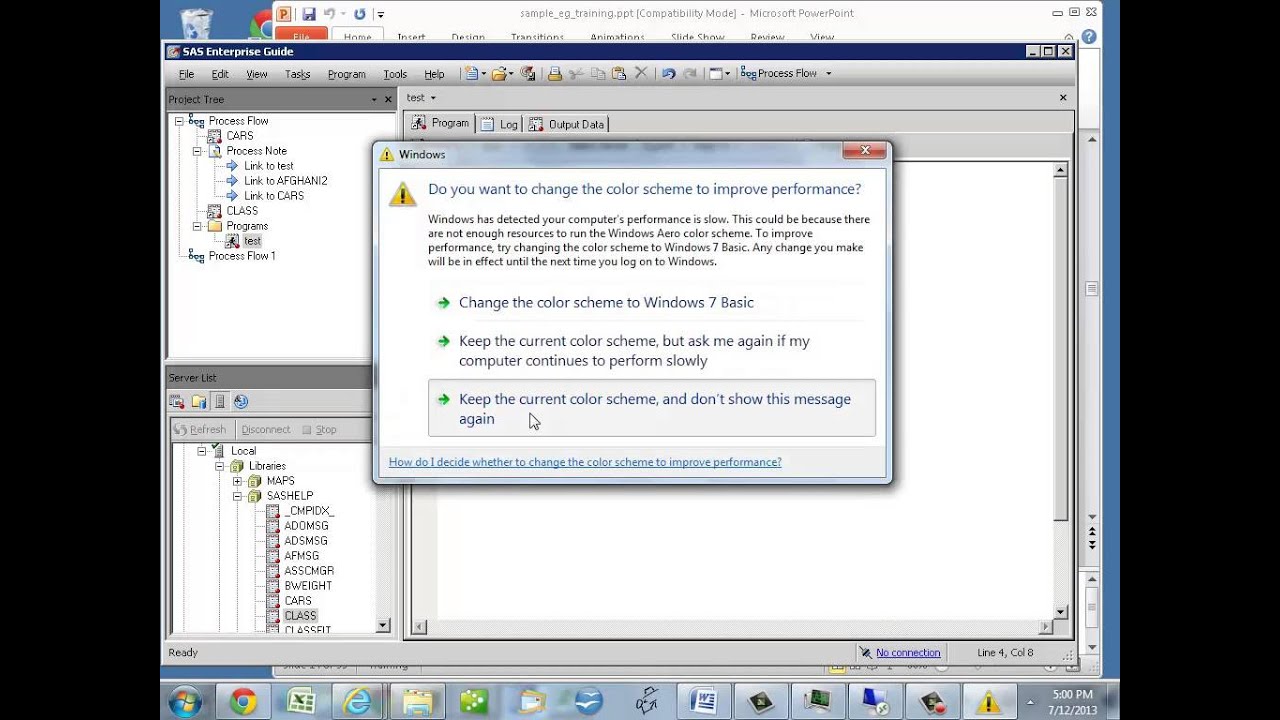Click Stop in Server List
1280x720 pixels.
click(320, 430)
